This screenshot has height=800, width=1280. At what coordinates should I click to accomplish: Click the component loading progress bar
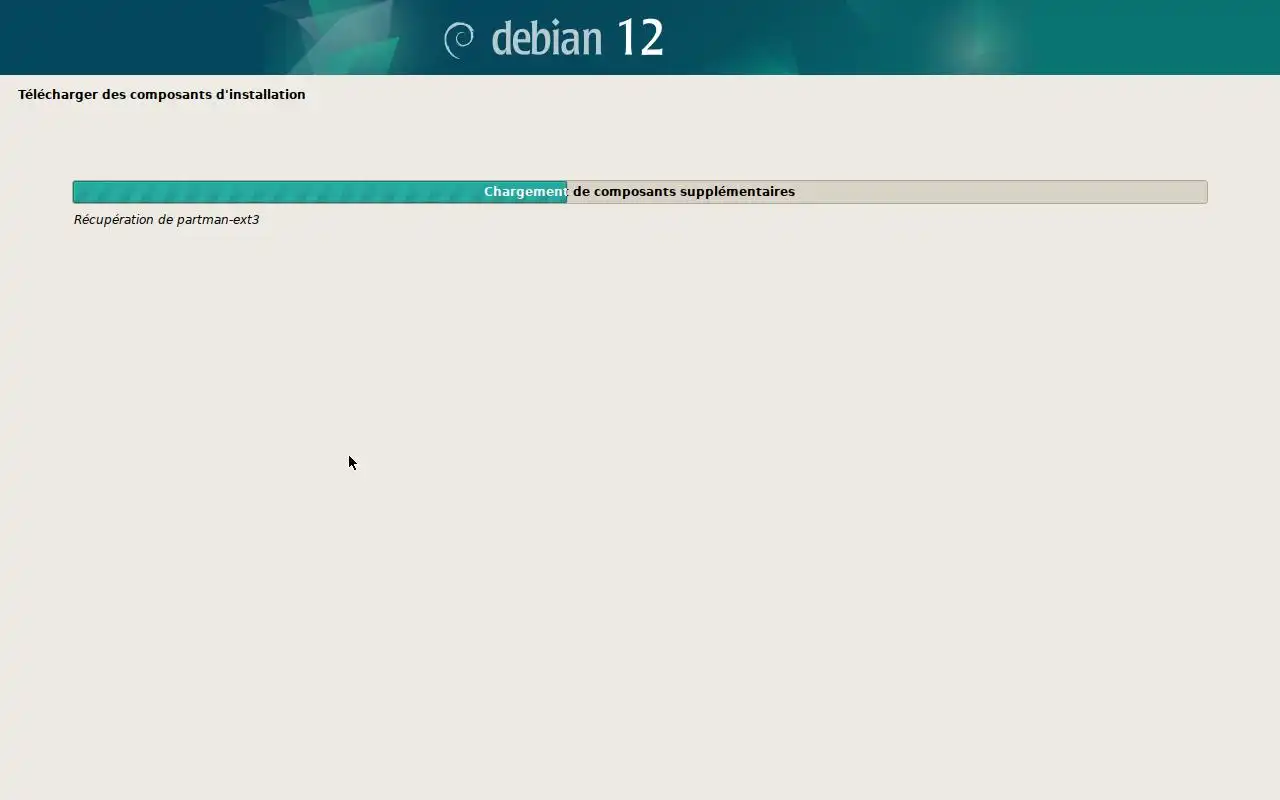[640, 191]
